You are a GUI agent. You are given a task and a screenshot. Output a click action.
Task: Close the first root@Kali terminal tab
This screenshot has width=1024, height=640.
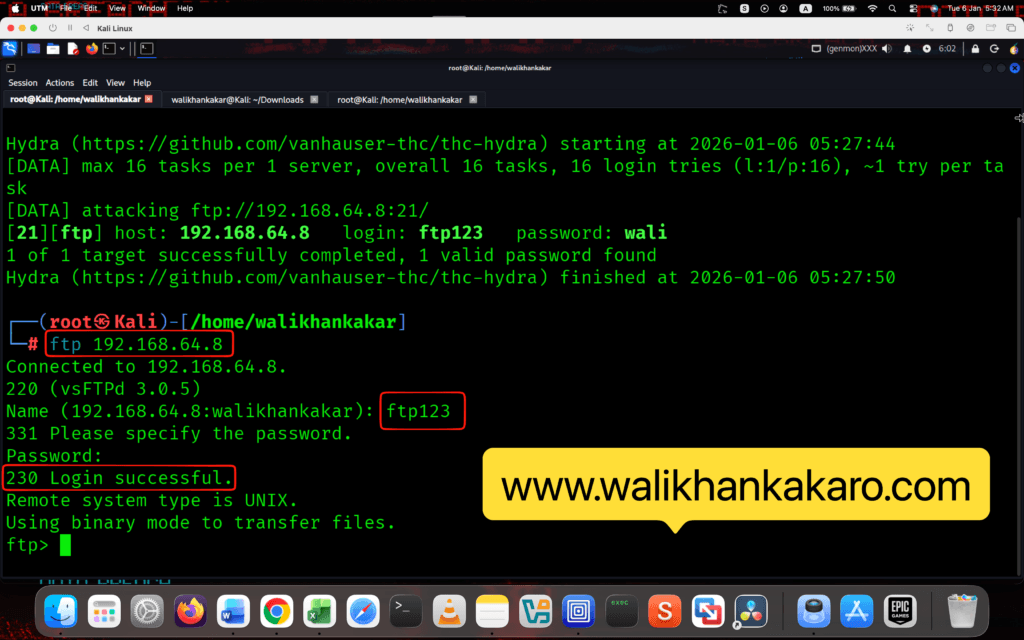149,100
